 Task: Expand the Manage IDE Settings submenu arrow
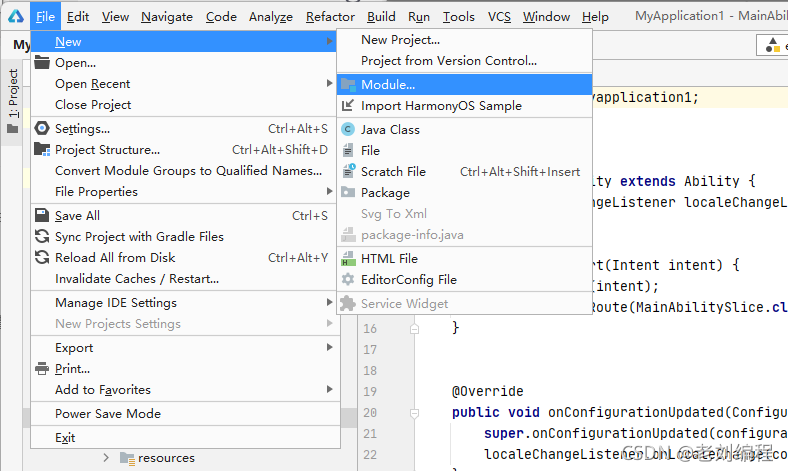coord(329,302)
